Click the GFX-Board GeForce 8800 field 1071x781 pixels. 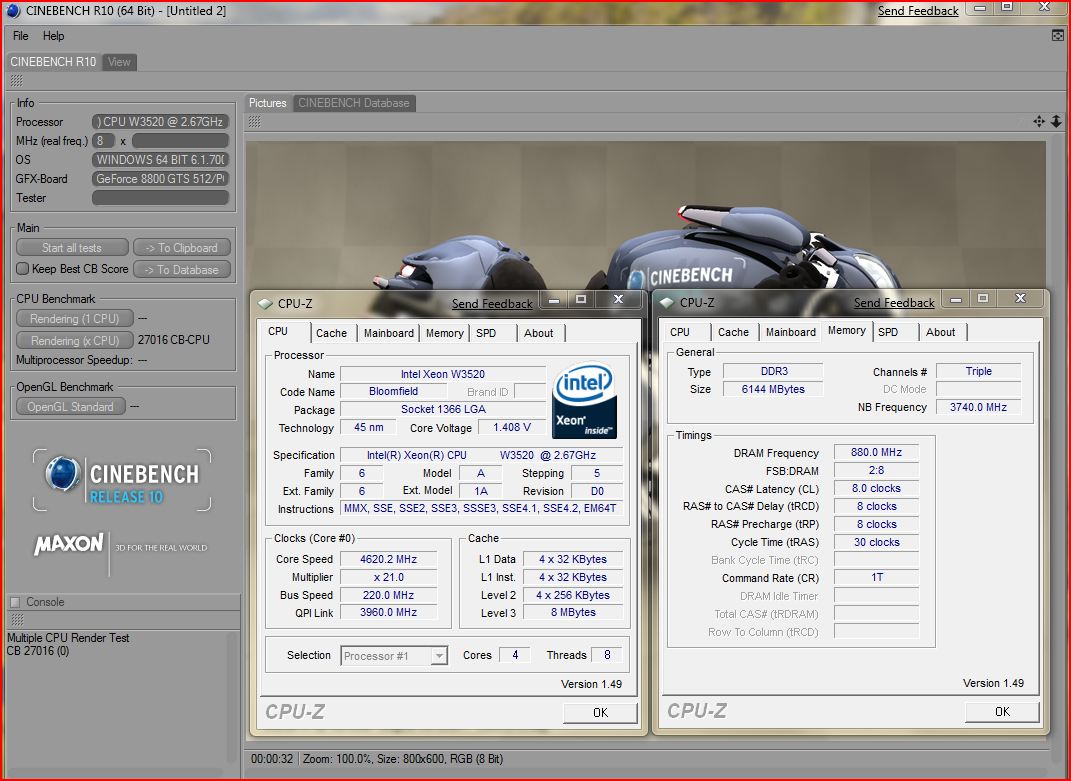tap(161, 178)
